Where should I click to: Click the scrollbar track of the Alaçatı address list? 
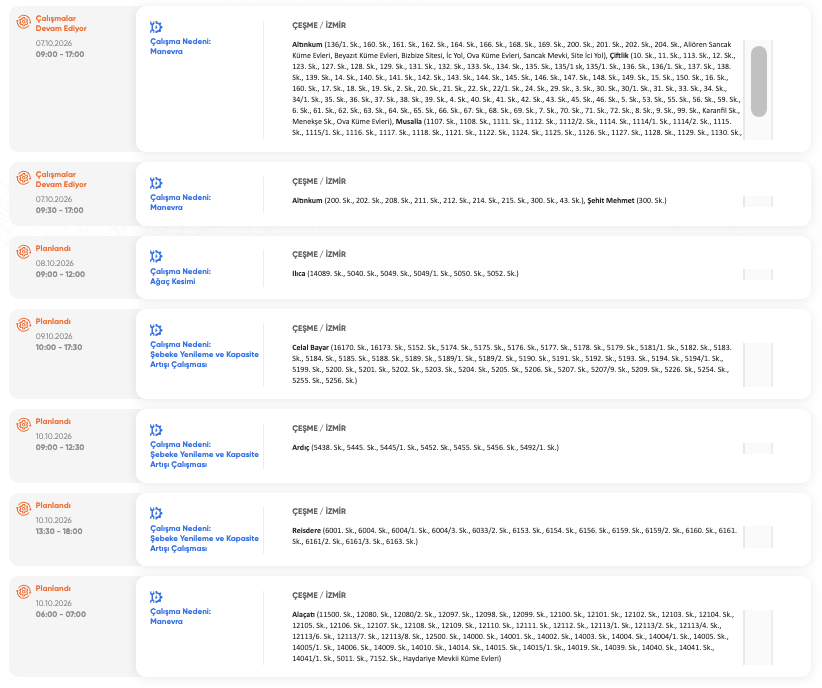(758, 637)
